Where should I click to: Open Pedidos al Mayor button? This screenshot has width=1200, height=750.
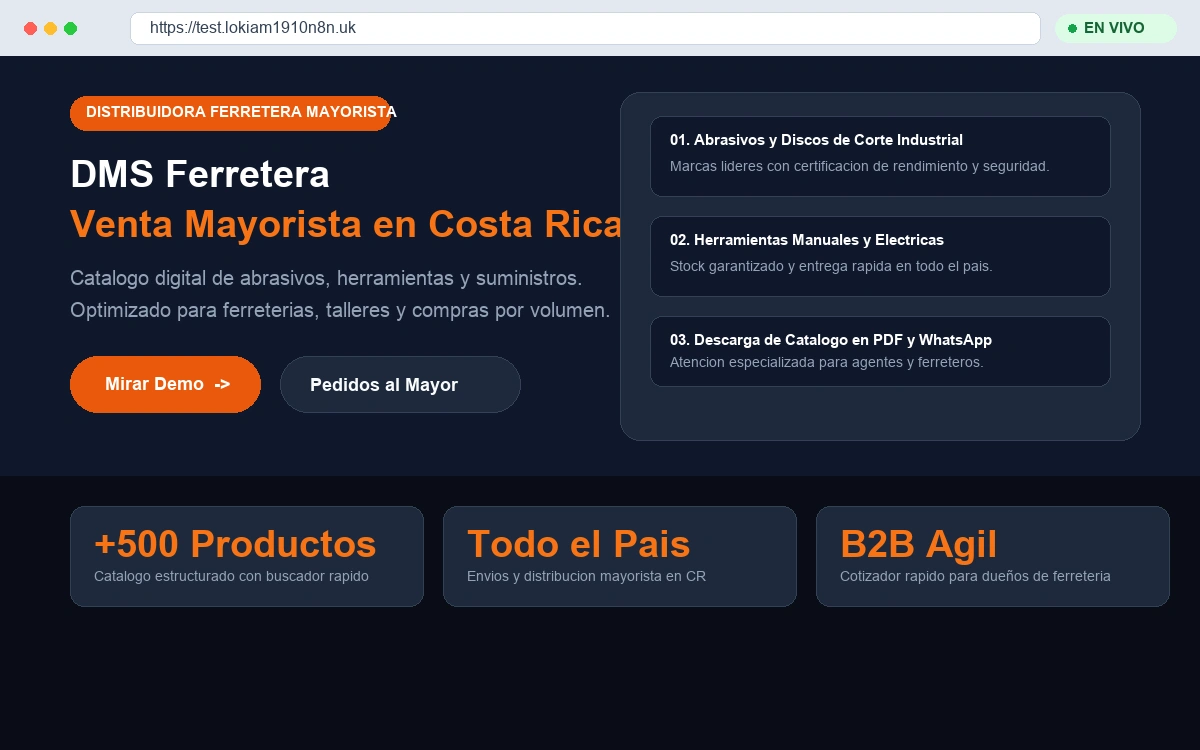[x=400, y=384]
